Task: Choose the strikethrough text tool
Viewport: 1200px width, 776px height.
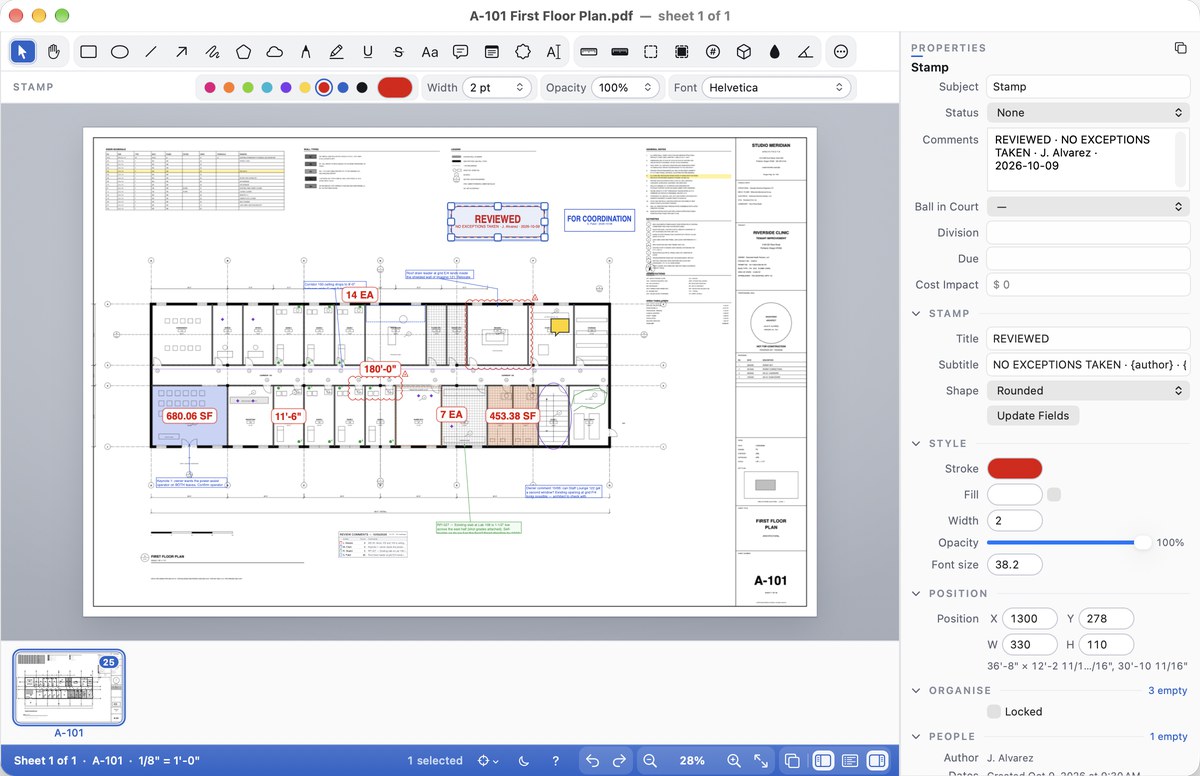Action: [399, 52]
